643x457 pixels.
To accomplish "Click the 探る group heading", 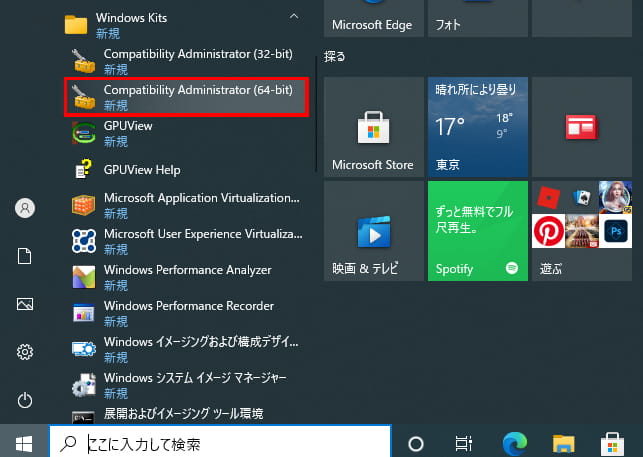I will [x=335, y=56].
